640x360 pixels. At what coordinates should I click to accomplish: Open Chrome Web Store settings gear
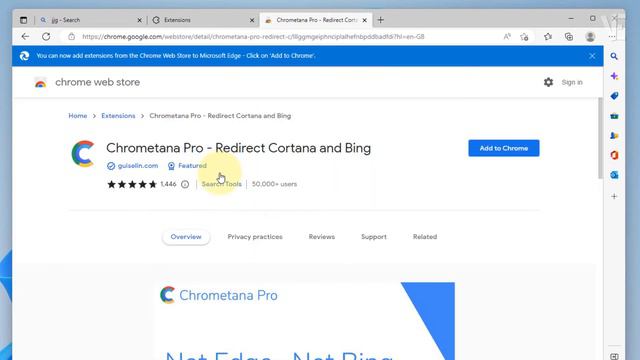tap(549, 82)
